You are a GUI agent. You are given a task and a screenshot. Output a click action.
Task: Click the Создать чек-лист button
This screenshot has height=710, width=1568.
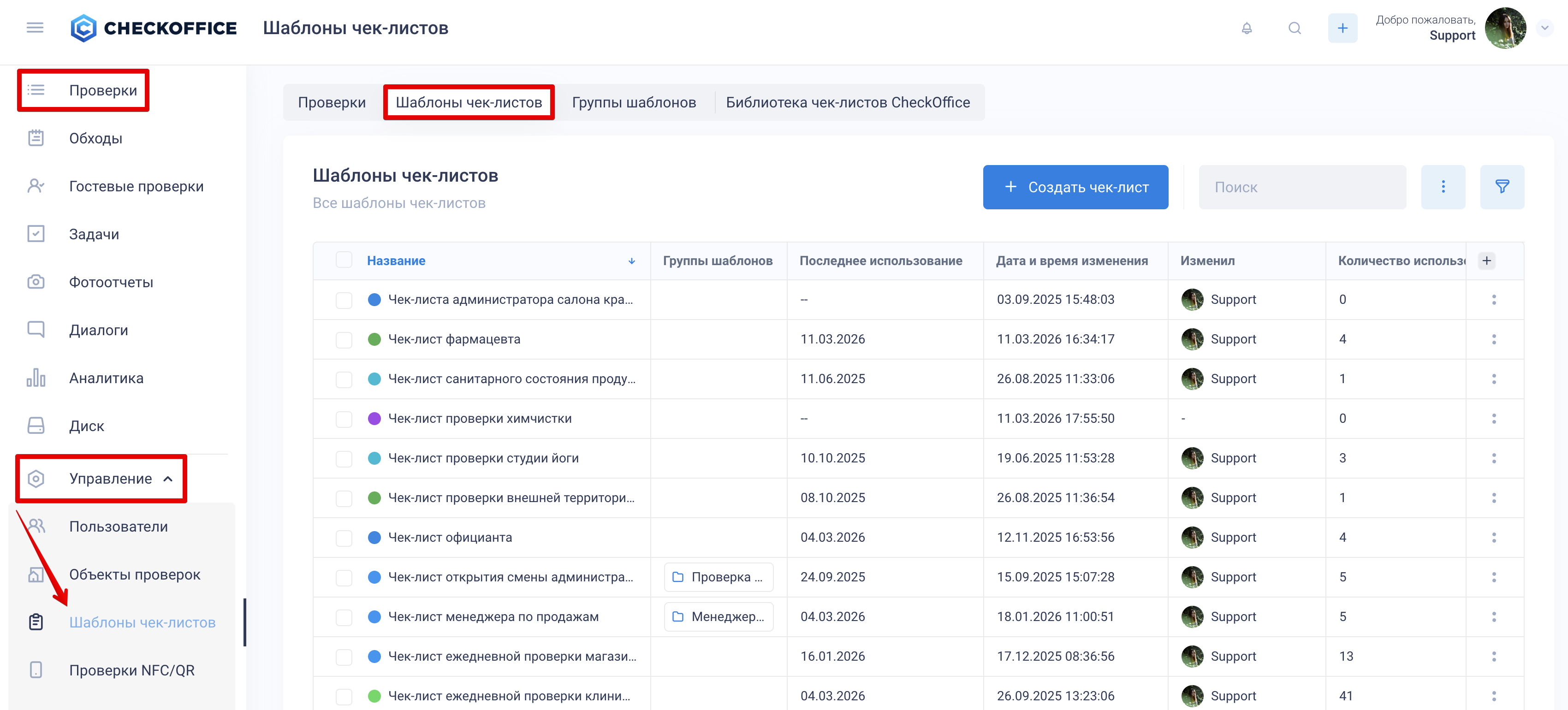click(x=1075, y=187)
